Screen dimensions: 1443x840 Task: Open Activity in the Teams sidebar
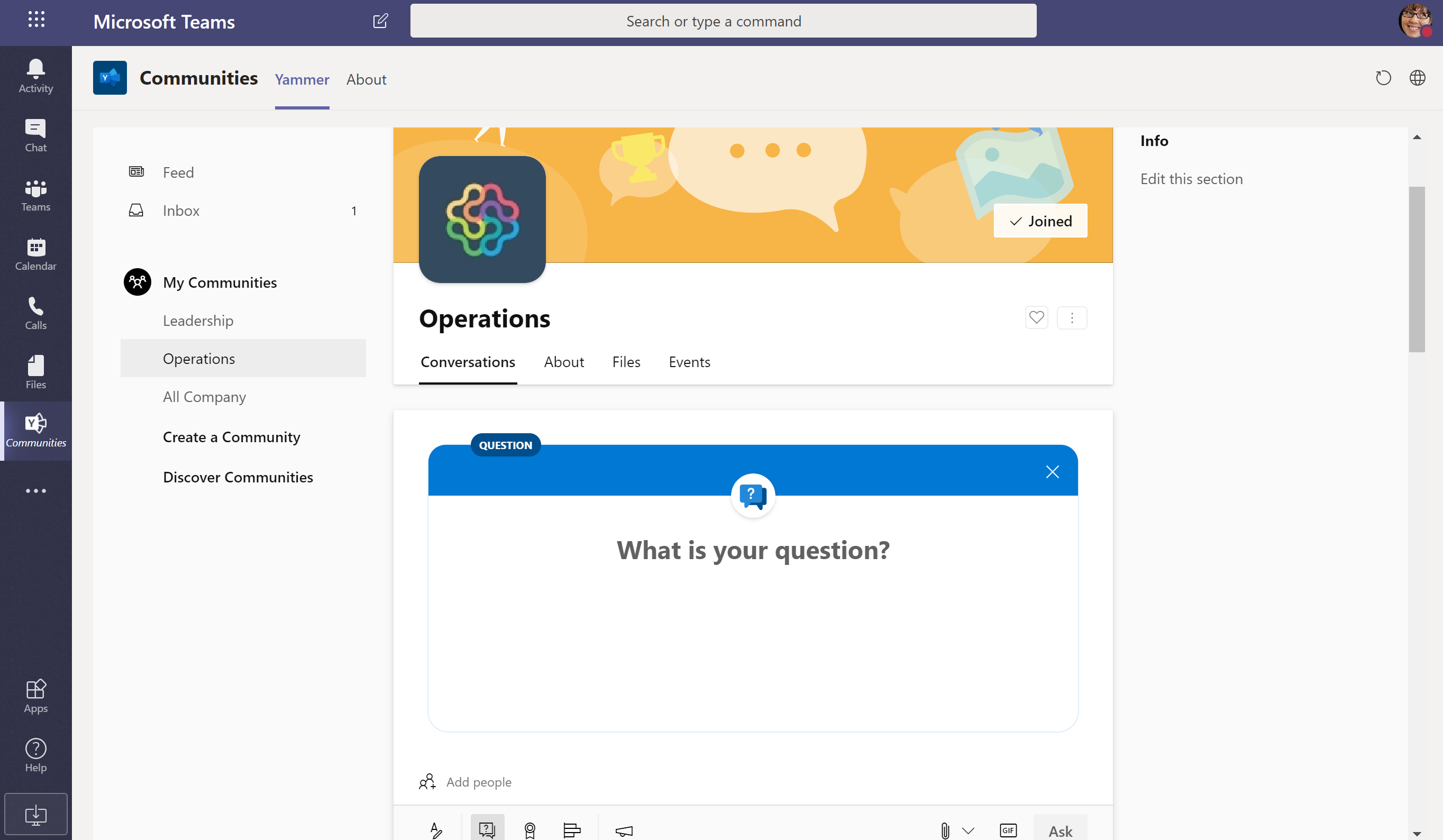coord(35,76)
